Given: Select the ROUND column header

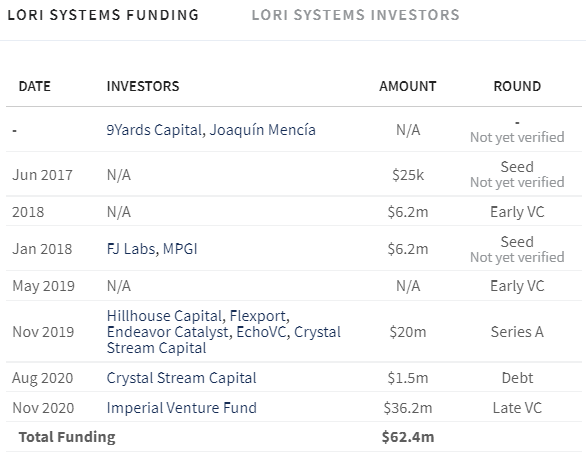Looking at the screenshot, I should (517, 86).
